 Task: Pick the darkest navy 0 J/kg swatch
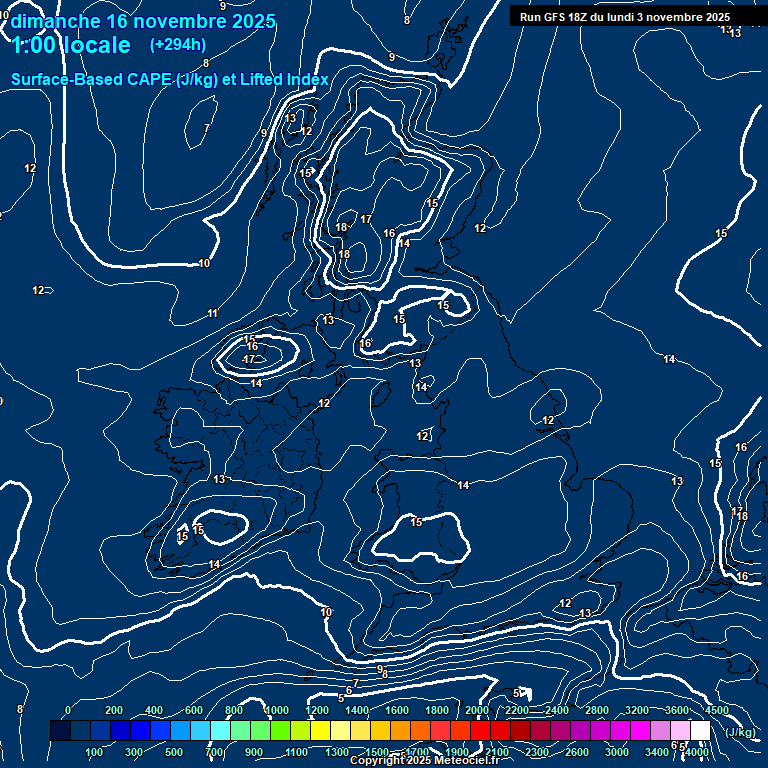tap(60, 731)
